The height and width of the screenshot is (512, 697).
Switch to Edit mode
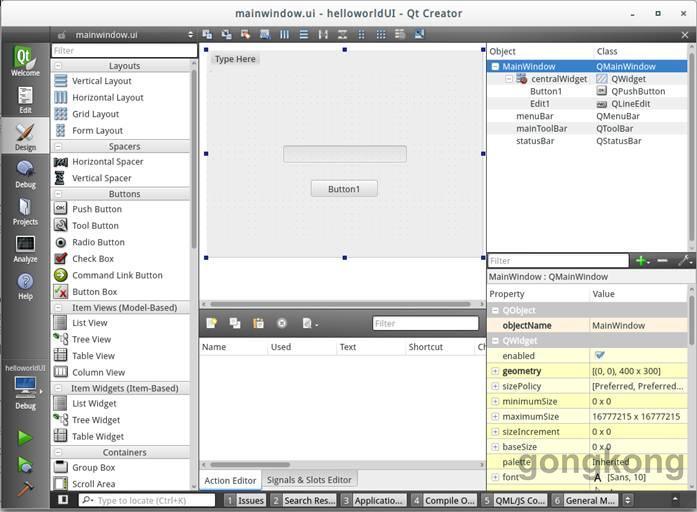(25, 100)
